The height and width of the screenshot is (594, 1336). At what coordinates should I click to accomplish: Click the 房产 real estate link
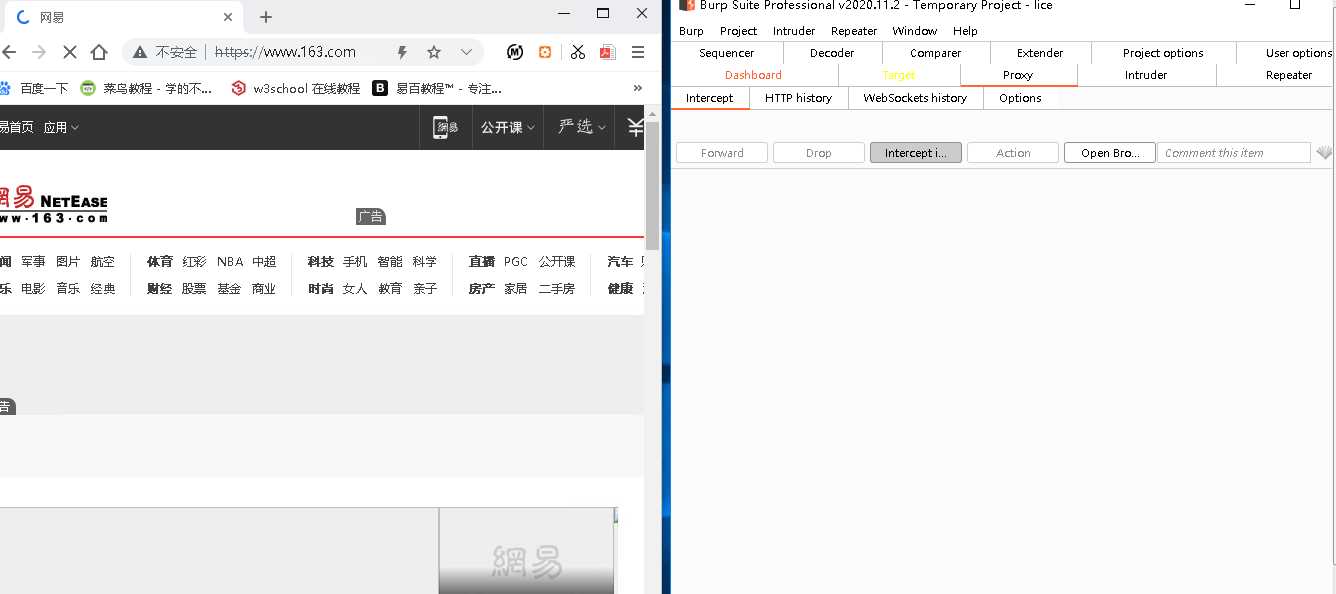tap(481, 288)
